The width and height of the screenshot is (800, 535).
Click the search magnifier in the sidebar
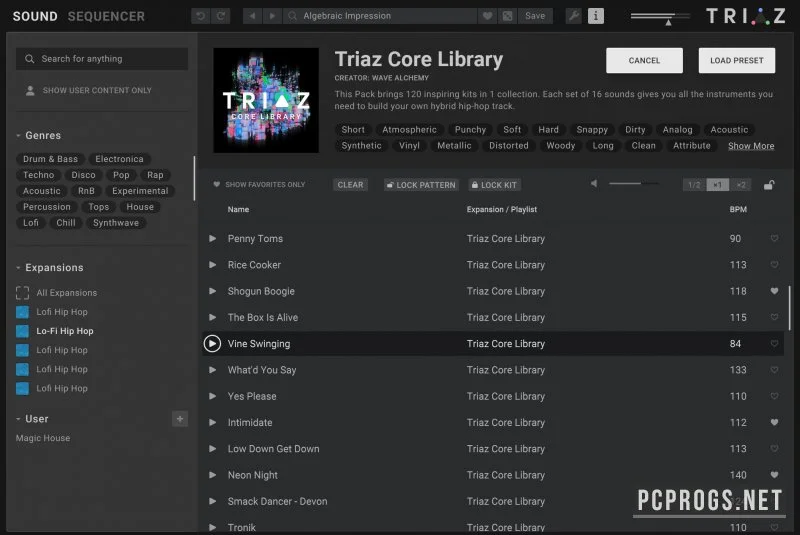click(x=30, y=59)
